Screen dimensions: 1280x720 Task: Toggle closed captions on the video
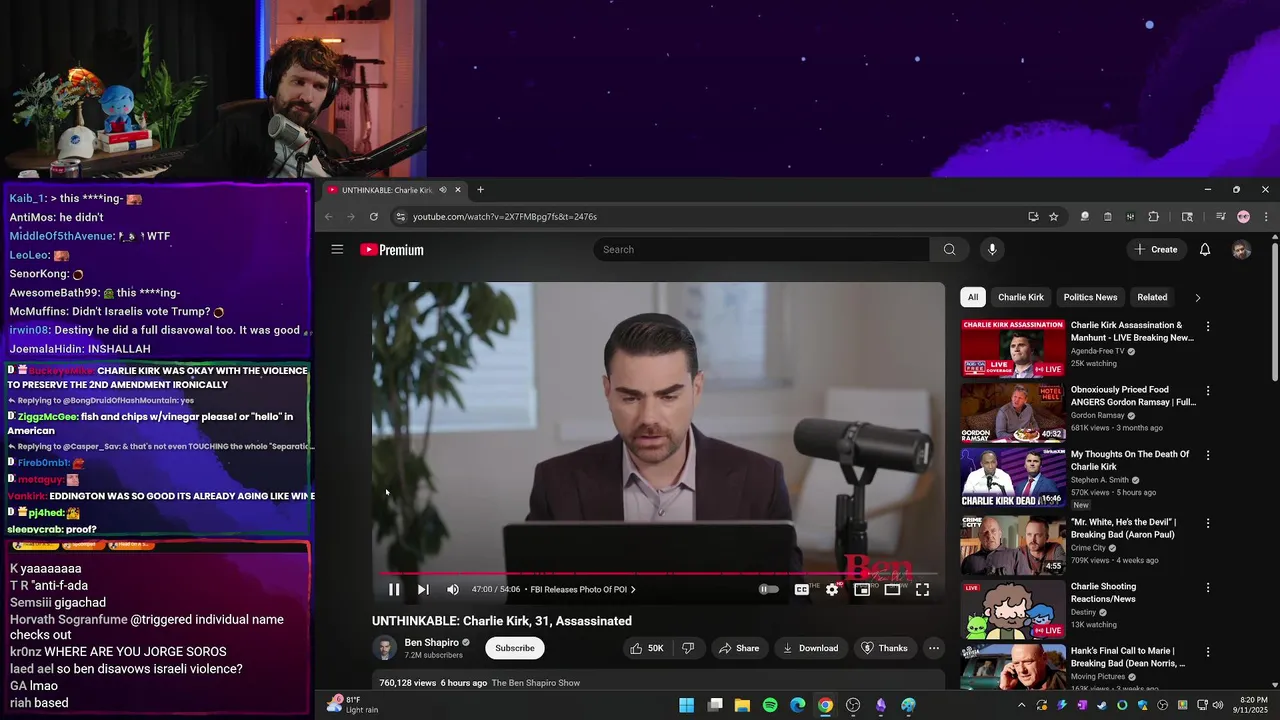[x=801, y=590]
